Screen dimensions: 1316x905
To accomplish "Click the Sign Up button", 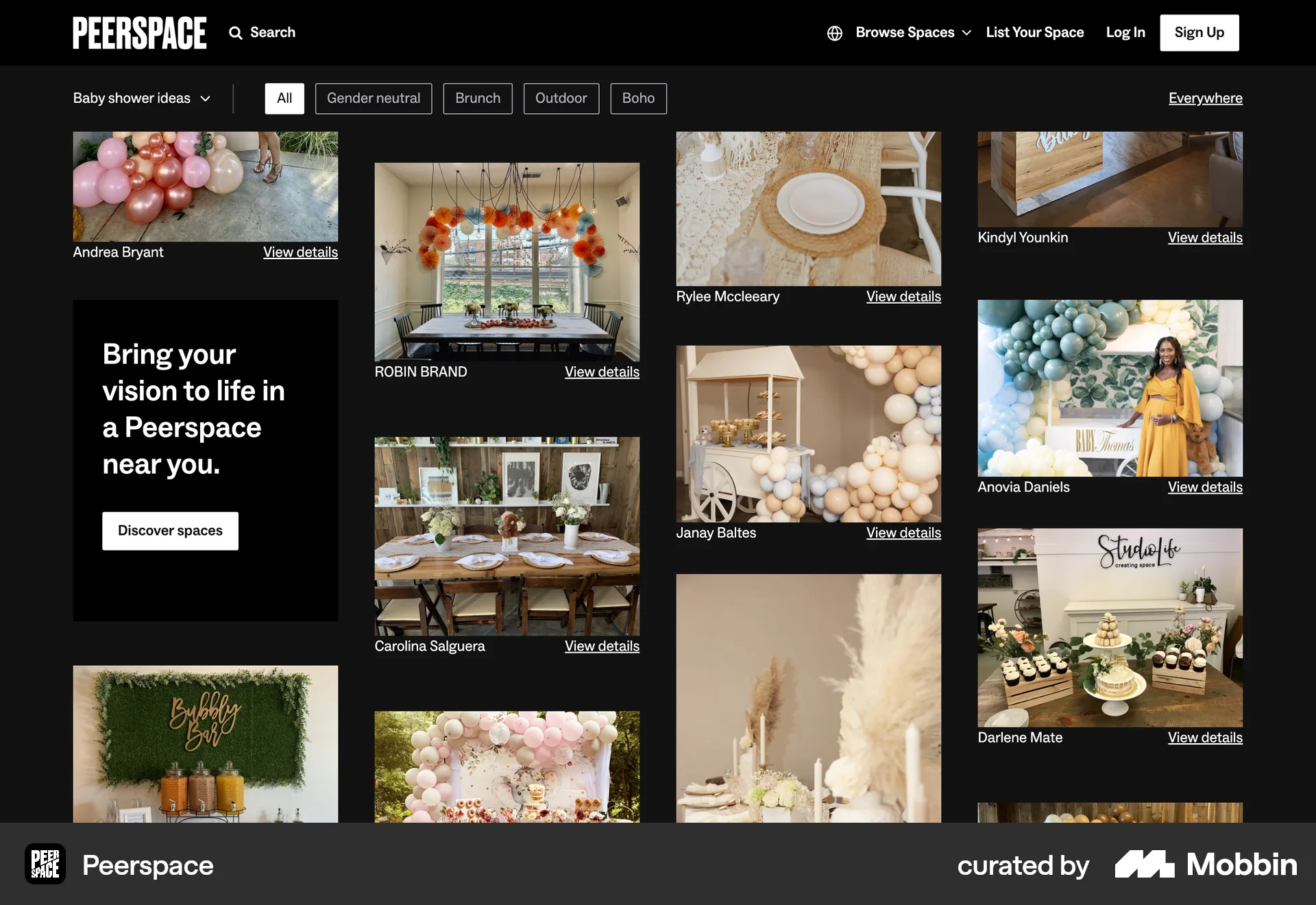I will pos(1199,32).
